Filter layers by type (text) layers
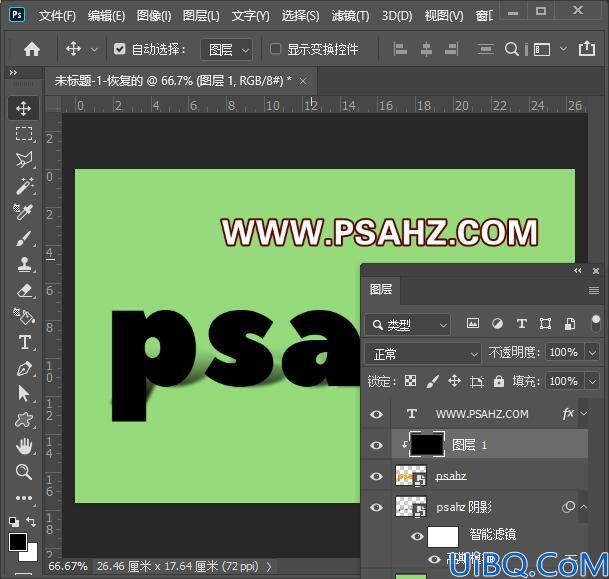 [x=522, y=323]
